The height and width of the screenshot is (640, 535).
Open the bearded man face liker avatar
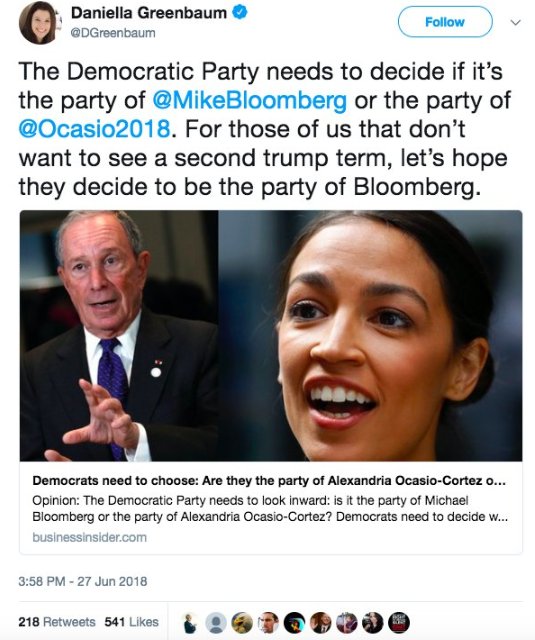coord(268,623)
